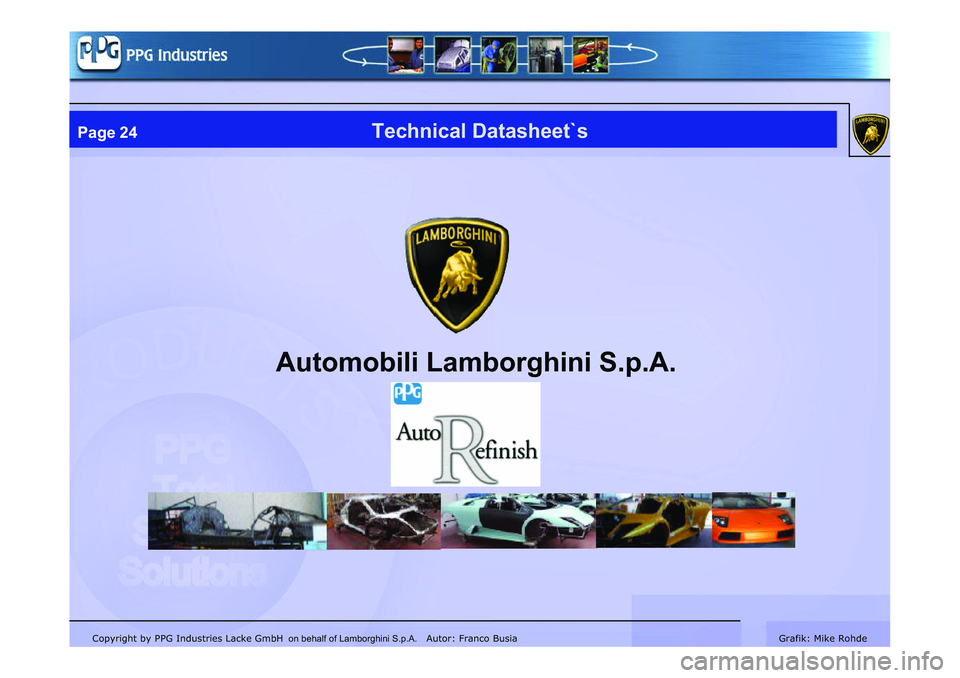The width and height of the screenshot is (960, 678).
Task: Click the small blue PPG badge above Auto Refinish
Action: 407,393
